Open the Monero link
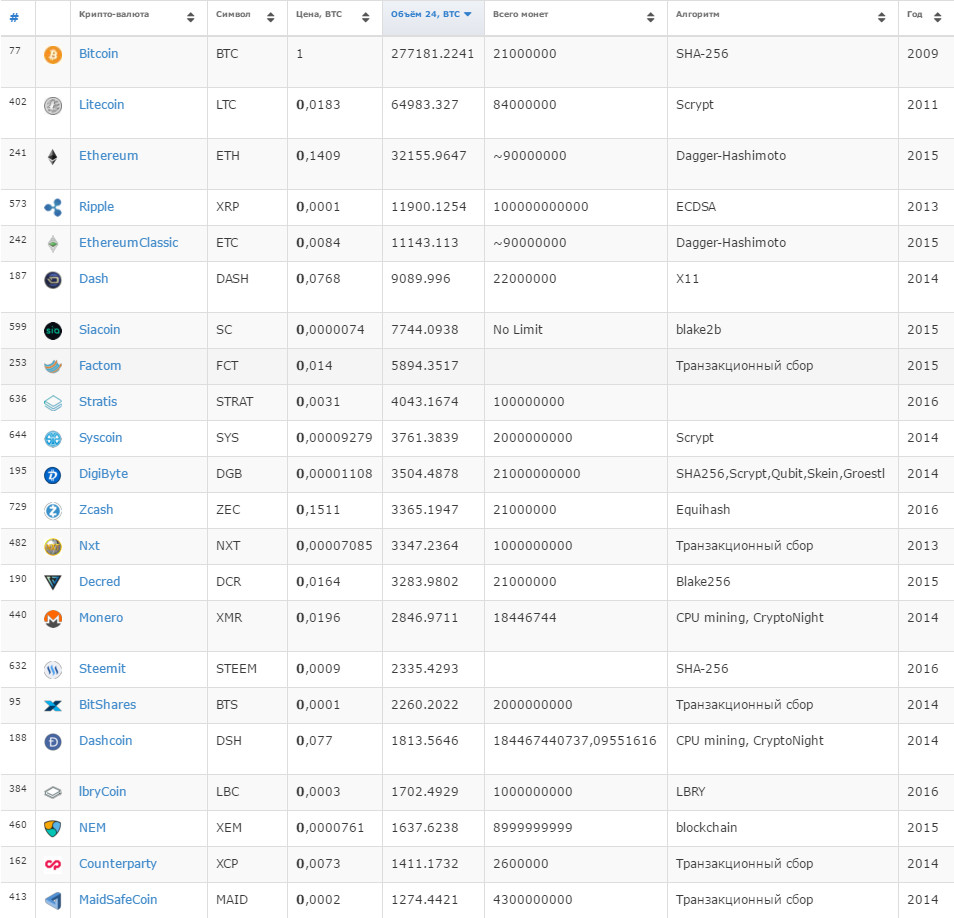 101,617
